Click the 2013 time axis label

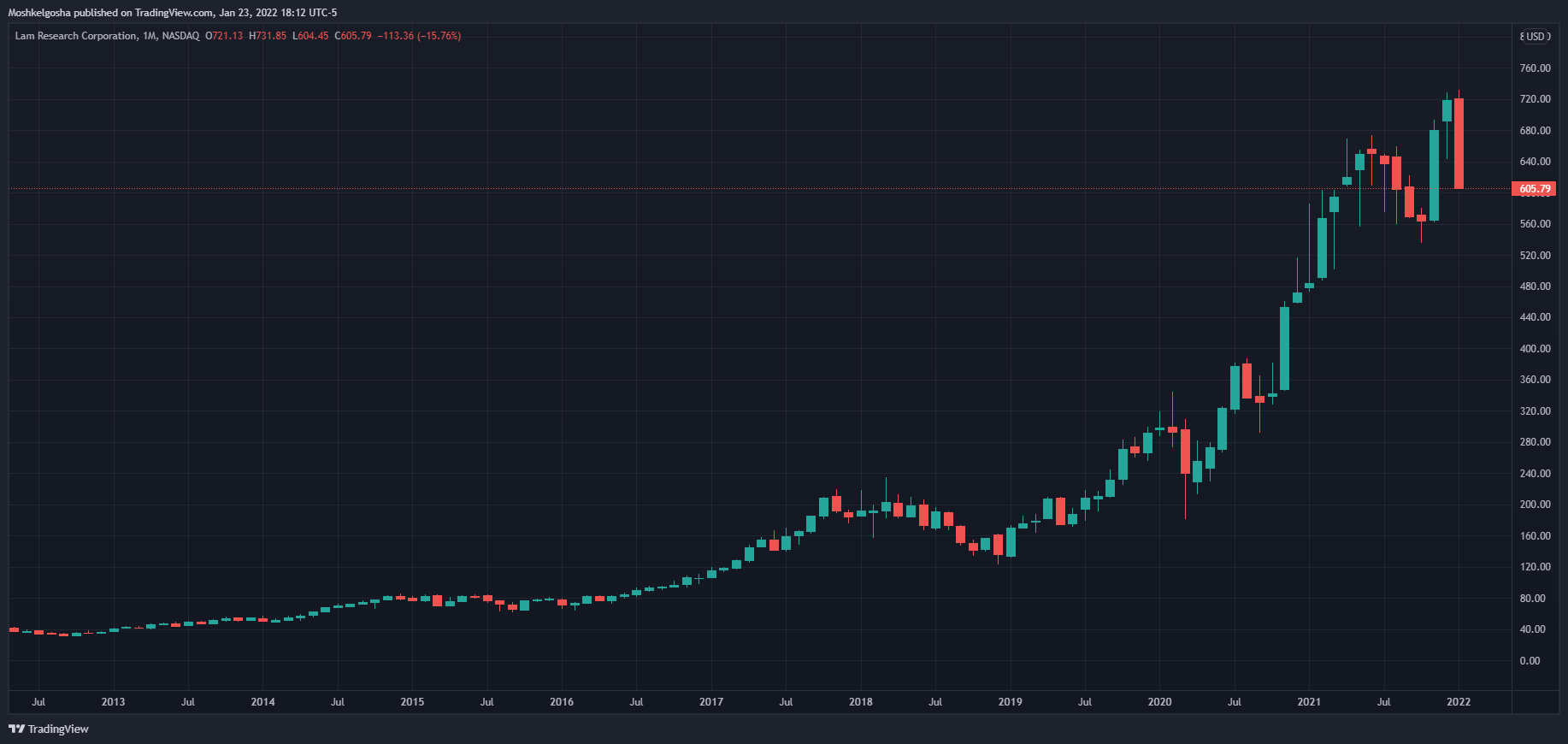[113, 702]
